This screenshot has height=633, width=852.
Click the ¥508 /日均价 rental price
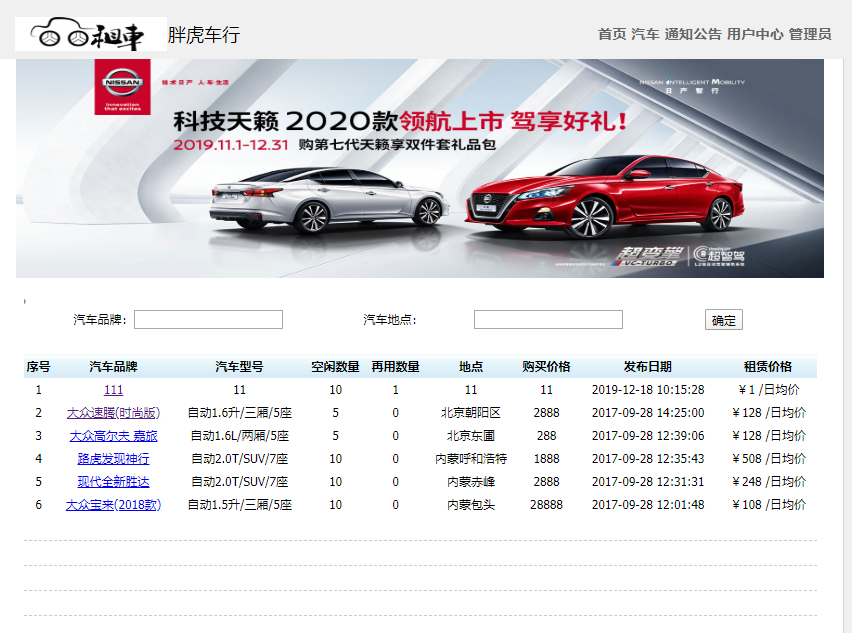click(768, 459)
